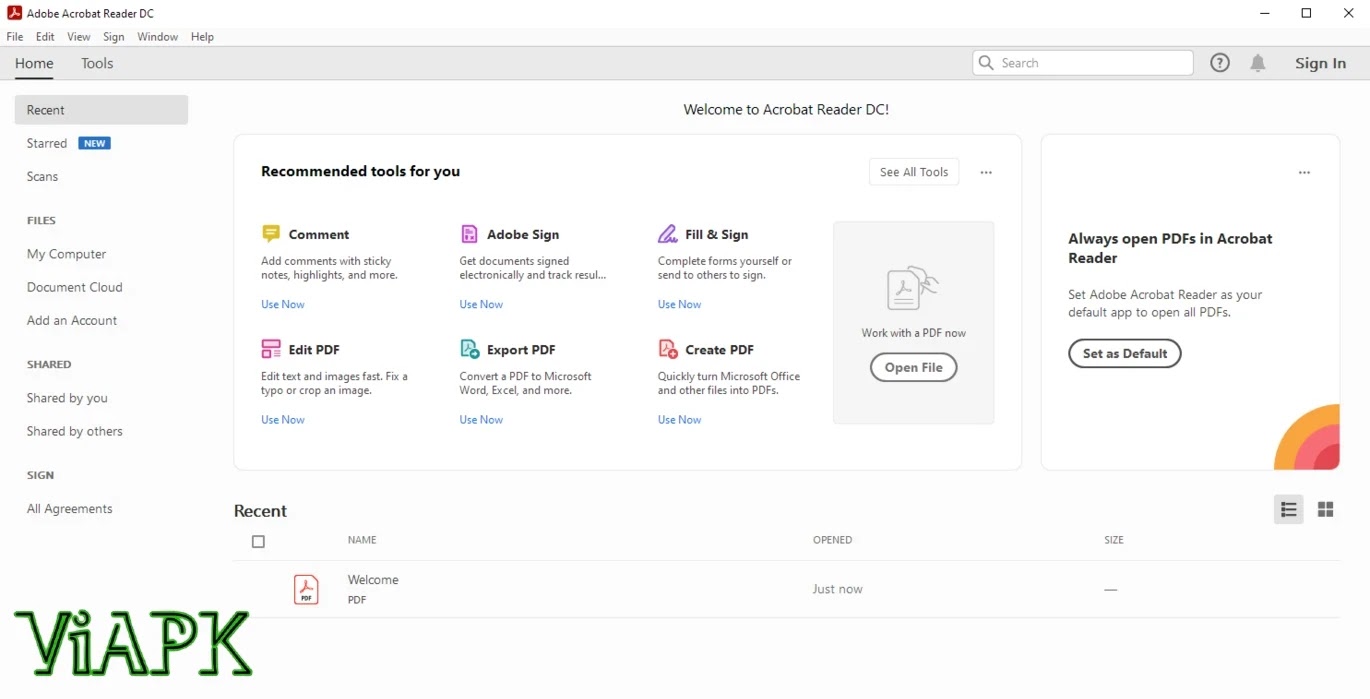1370x699 pixels.
Task: Click the PDF document icon above Open File
Action: pyautogui.click(x=913, y=289)
